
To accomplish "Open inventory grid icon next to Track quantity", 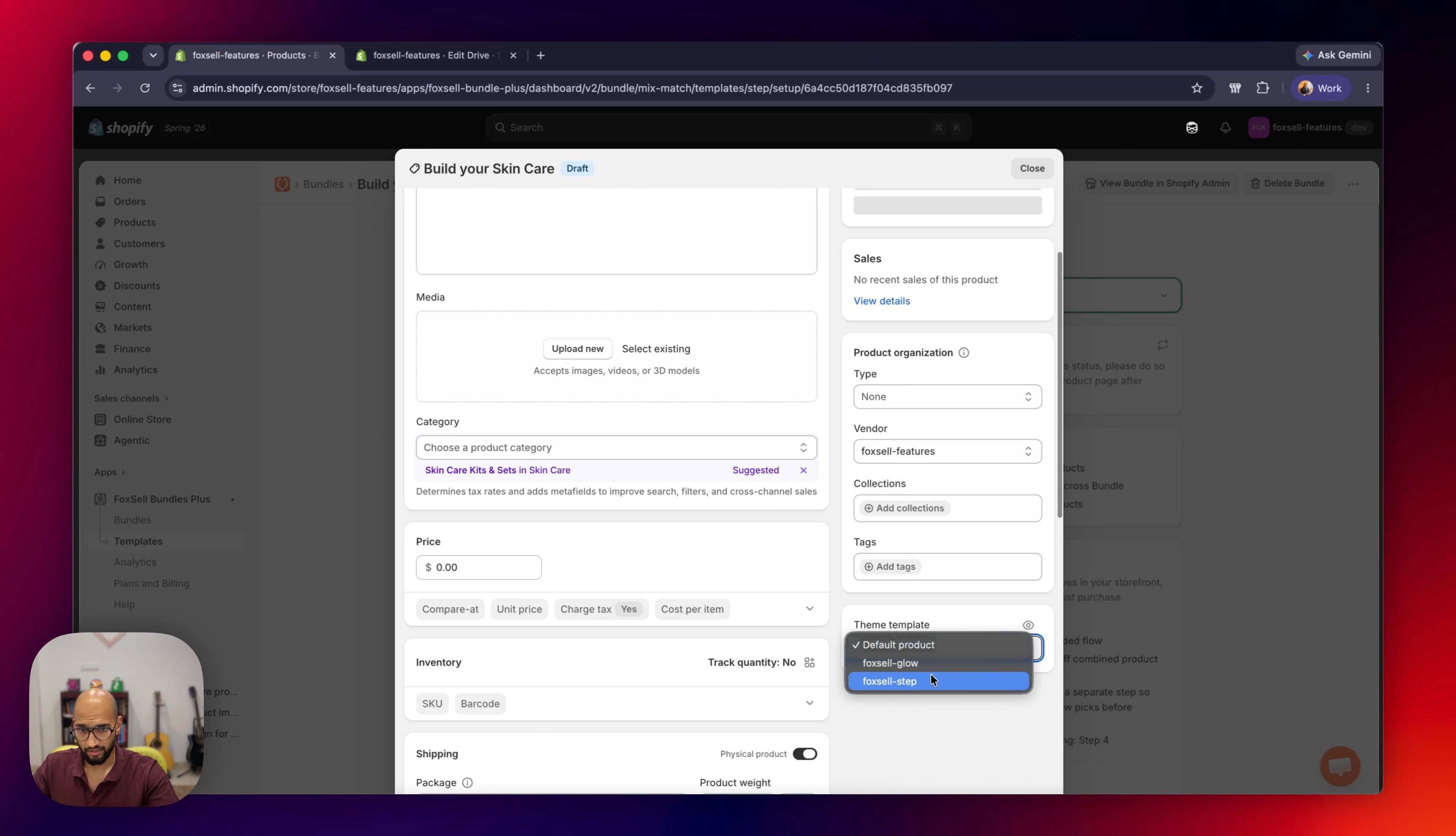I will click(x=809, y=663).
